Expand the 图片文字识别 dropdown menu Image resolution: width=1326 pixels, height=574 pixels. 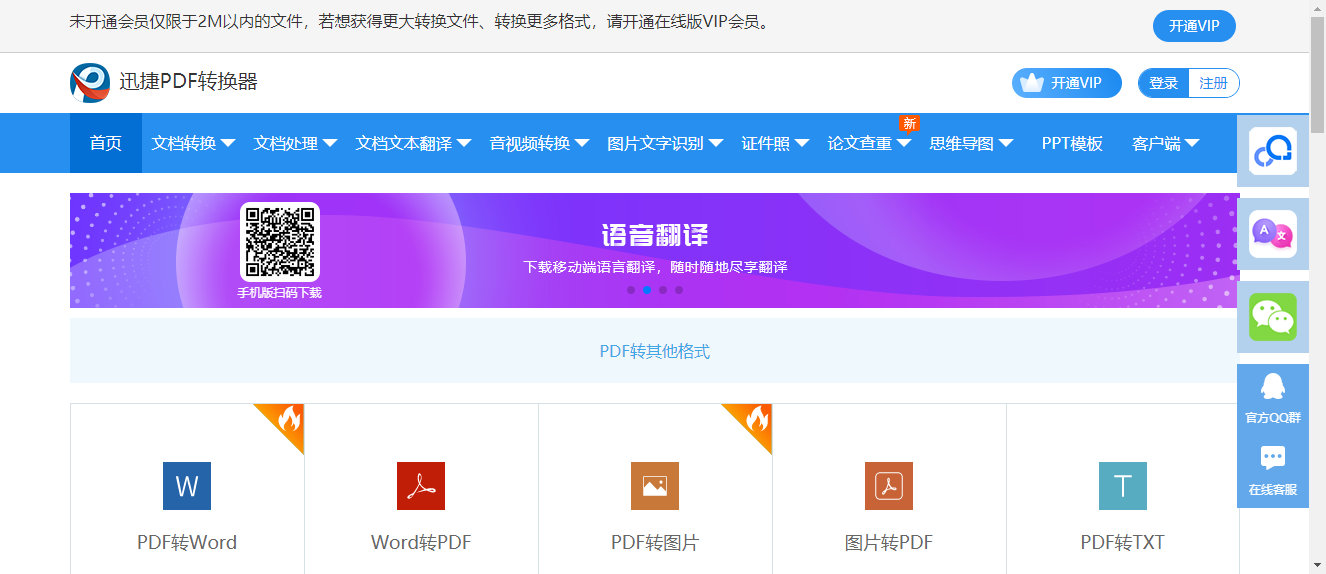coord(665,143)
